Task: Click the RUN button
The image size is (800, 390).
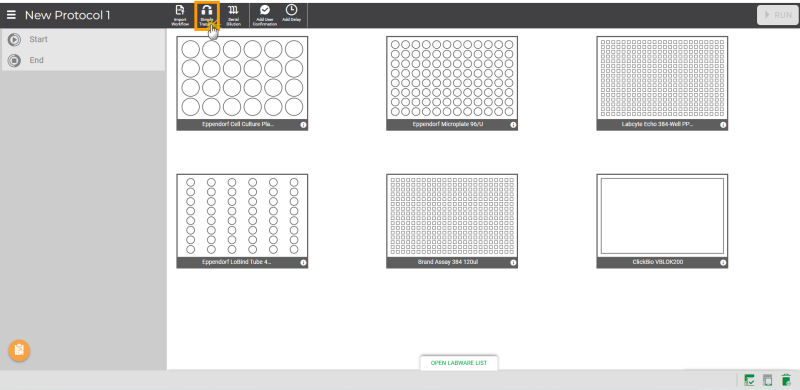Action: [x=778, y=15]
